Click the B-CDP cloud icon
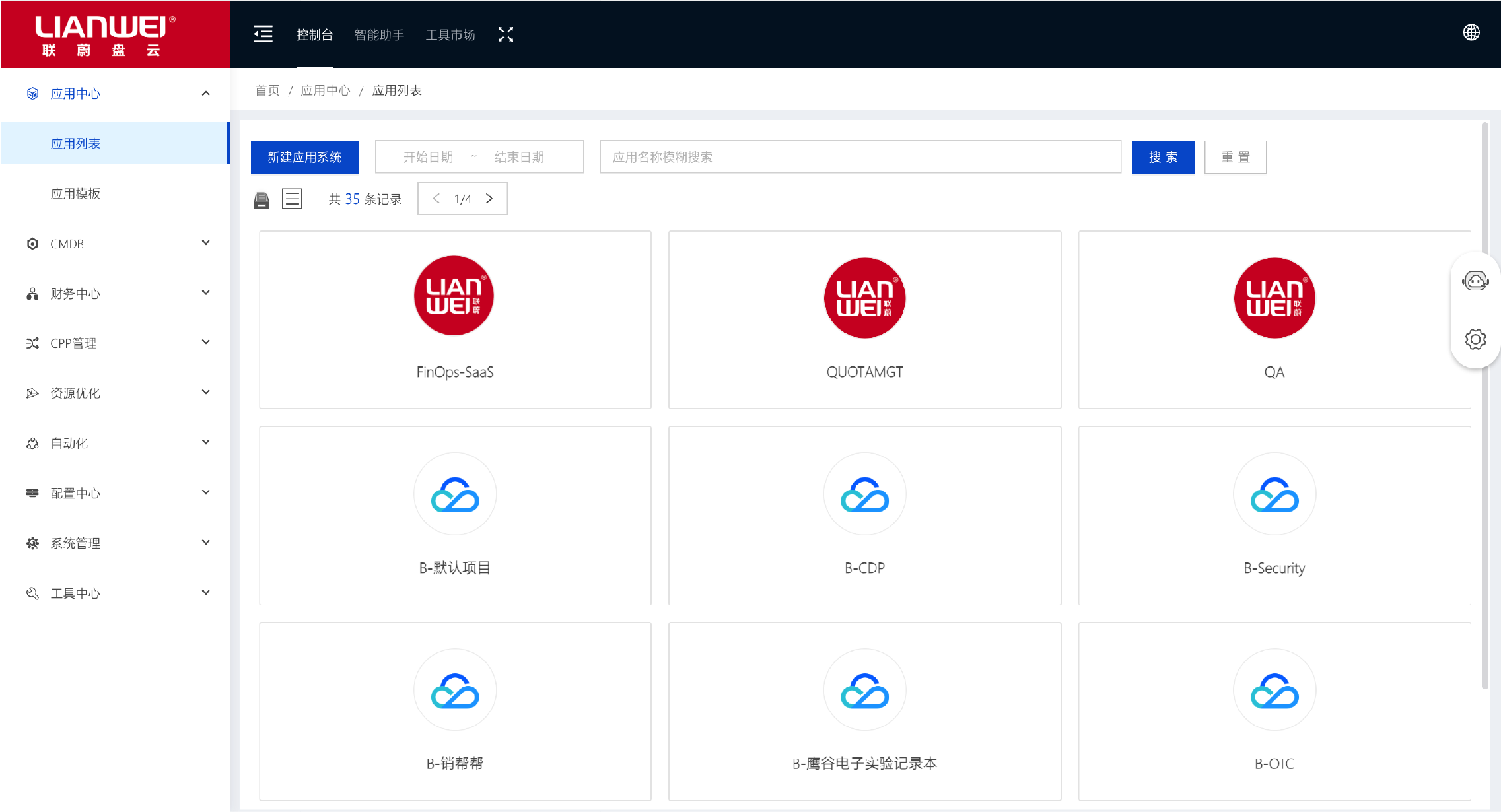The image size is (1501, 812). (864, 494)
